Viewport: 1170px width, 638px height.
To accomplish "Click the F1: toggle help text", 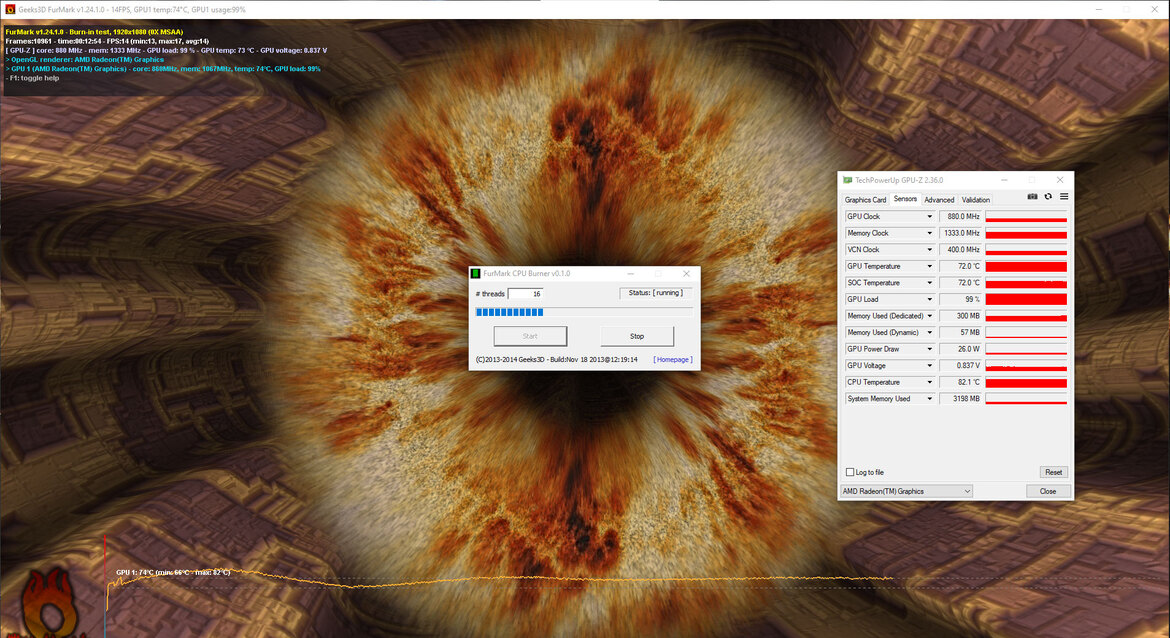I will [32, 78].
